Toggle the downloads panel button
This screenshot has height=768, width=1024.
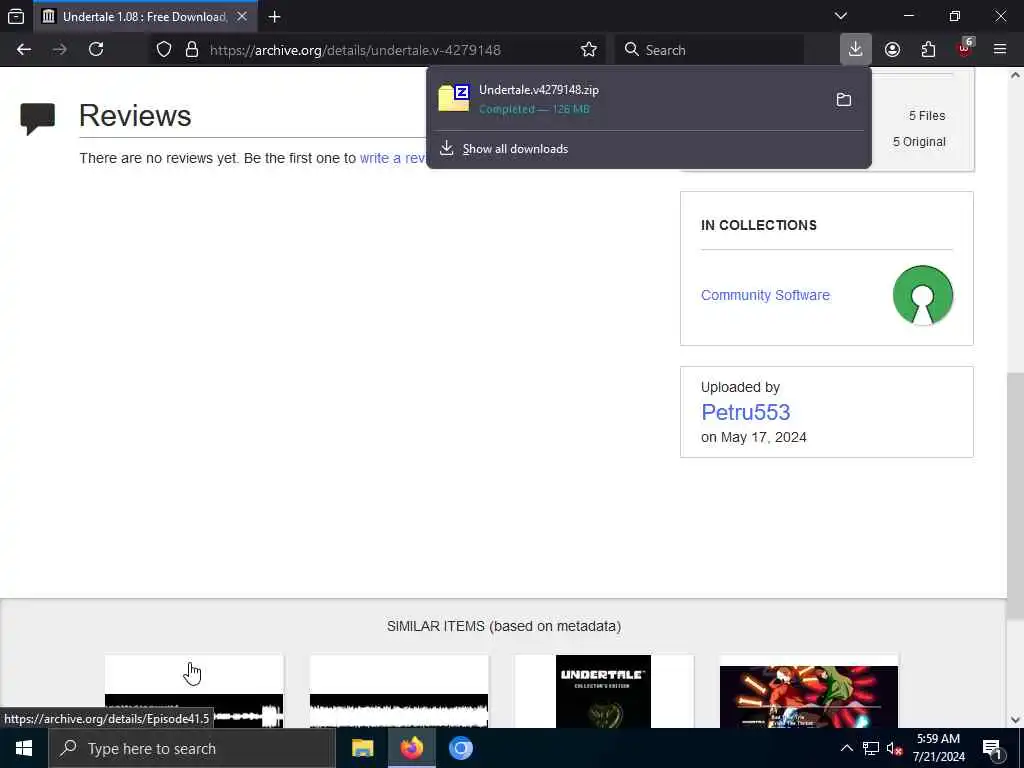coord(856,50)
